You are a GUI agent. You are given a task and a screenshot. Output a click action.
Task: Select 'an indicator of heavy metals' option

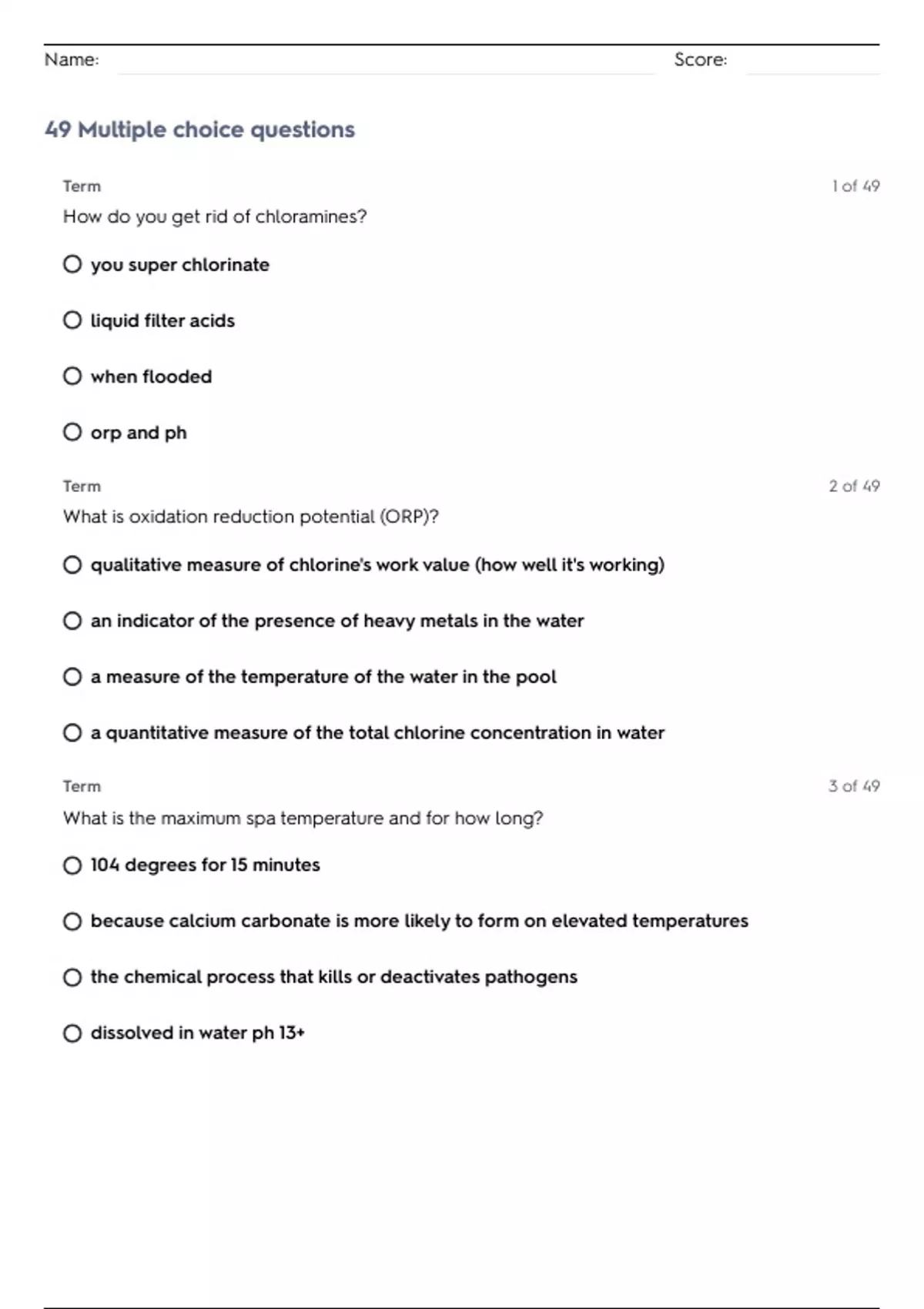tap(72, 621)
